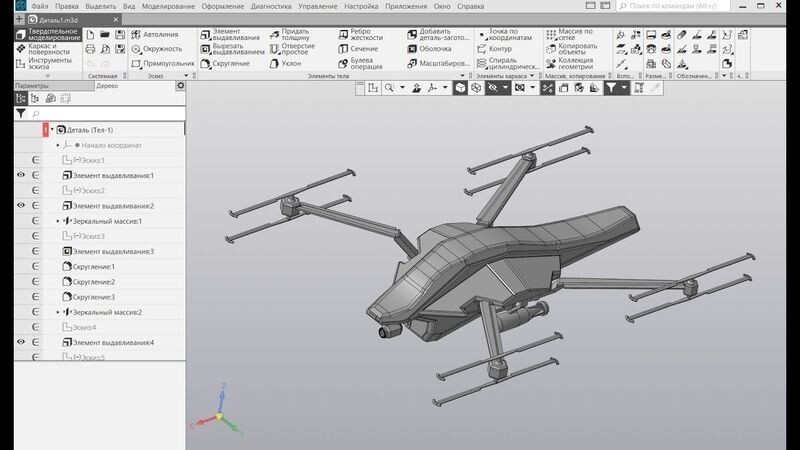The height and width of the screenshot is (450, 800).
Task: Select Каркас и поверхности toolset
Action: pos(48,49)
